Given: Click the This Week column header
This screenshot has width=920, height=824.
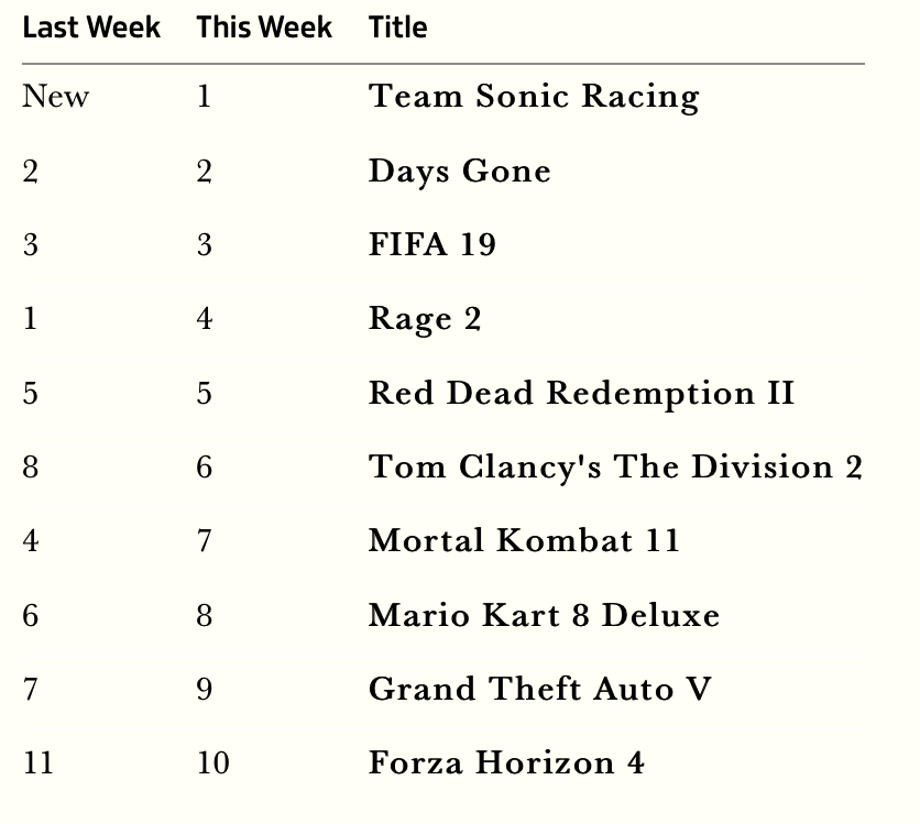Looking at the screenshot, I should click(x=264, y=28).
